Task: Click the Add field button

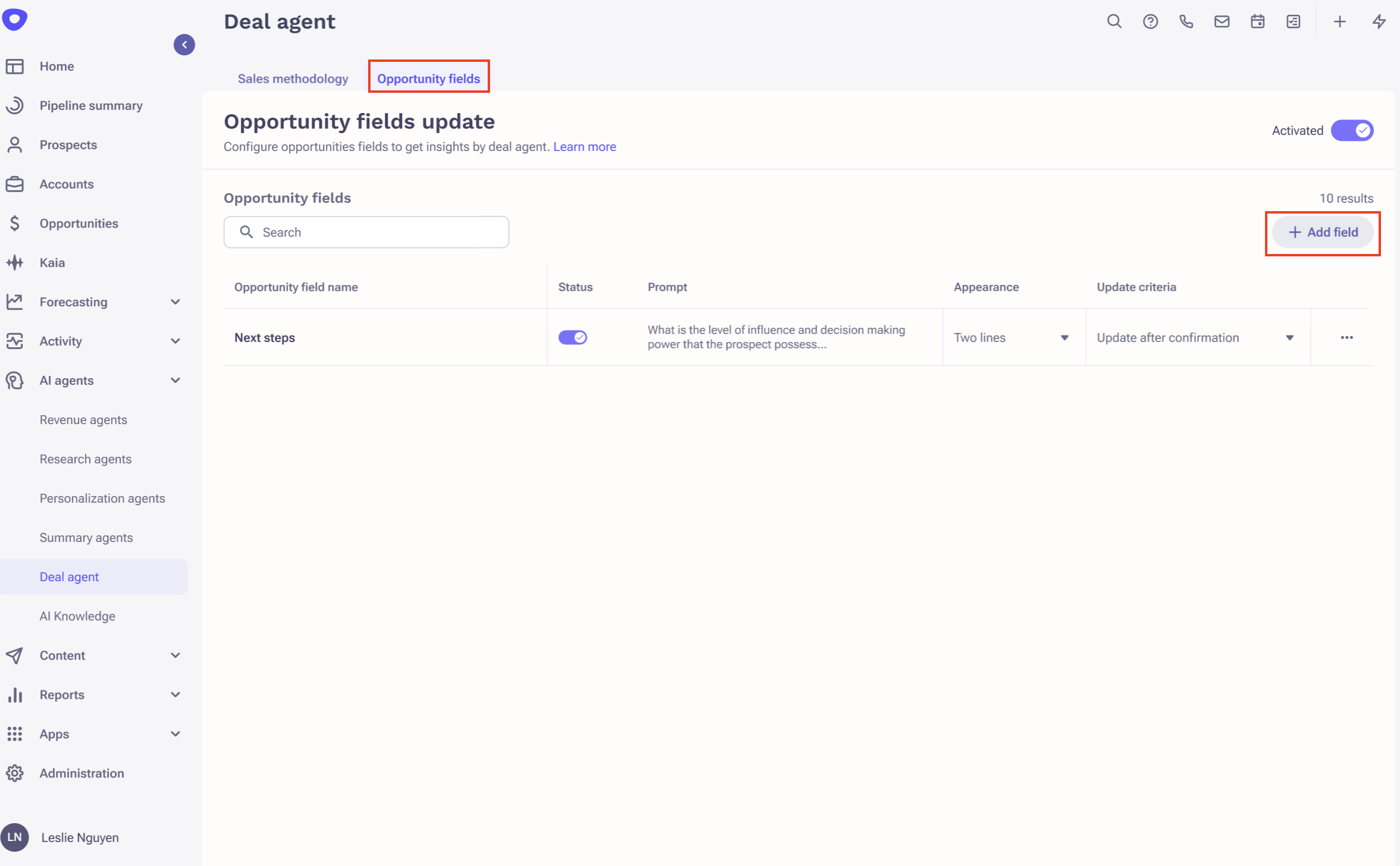Action: (1322, 233)
